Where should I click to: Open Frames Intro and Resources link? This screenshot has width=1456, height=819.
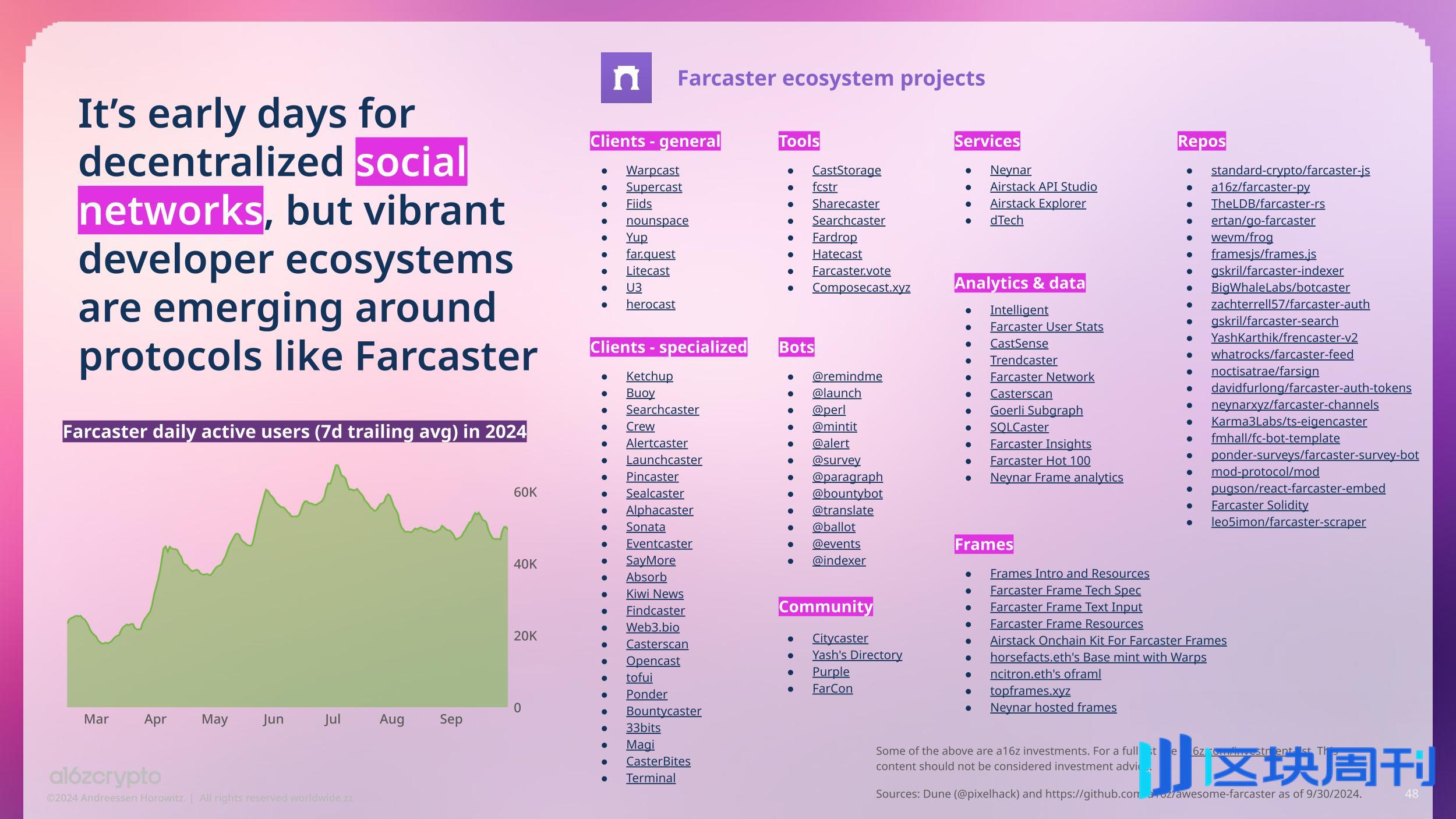point(1070,574)
